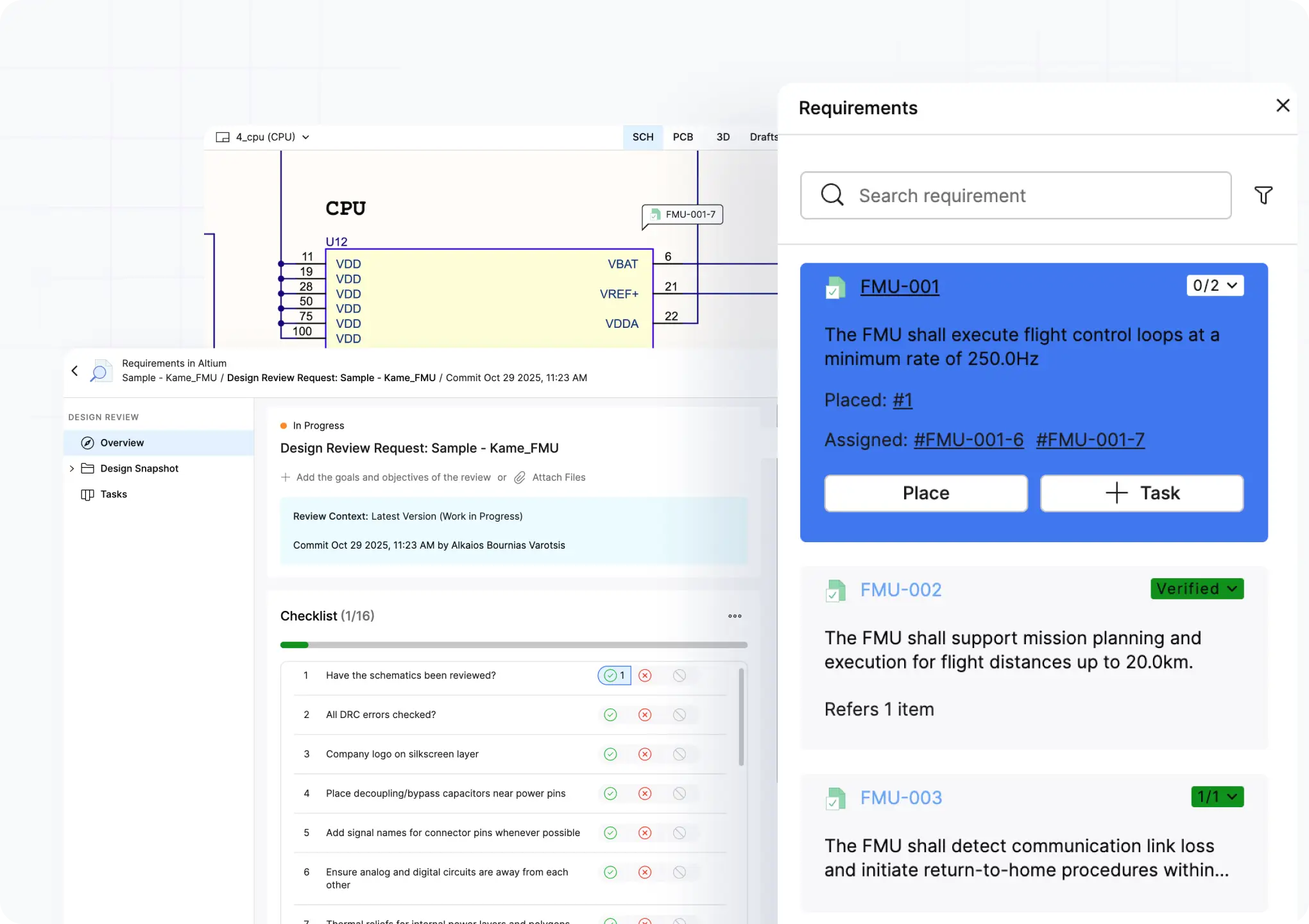Mark 'All DRC errors checked?' as passed

point(610,715)
